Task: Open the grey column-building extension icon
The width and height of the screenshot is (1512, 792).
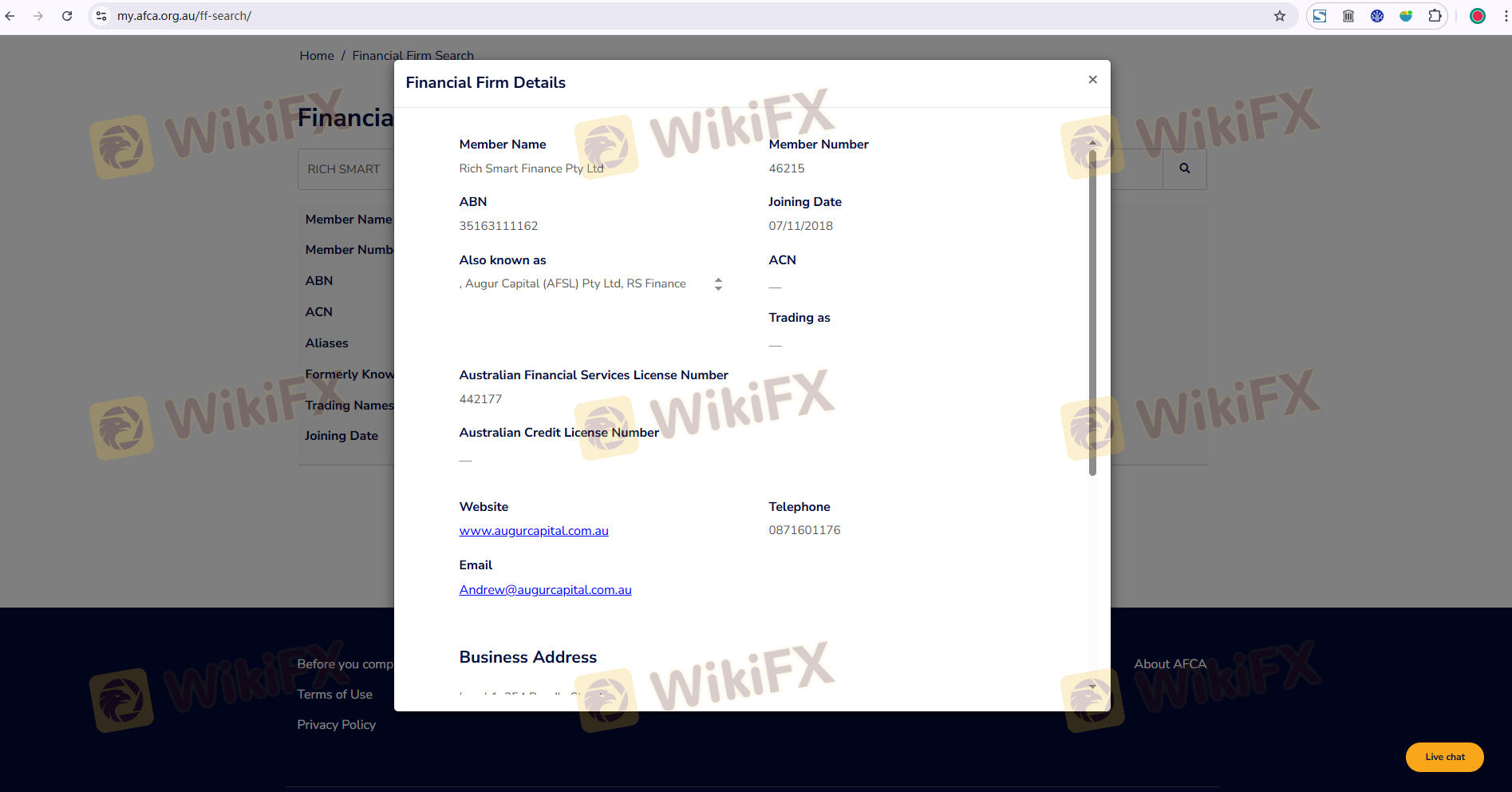Action: point(1348,16)
